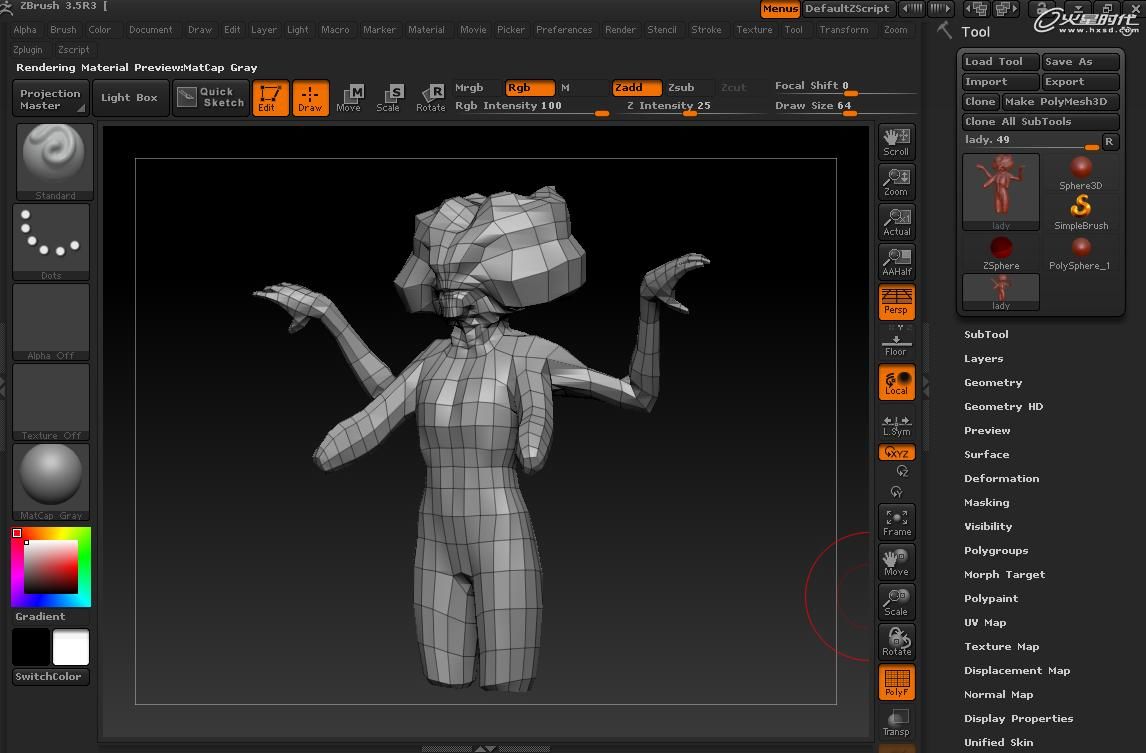The width and height of the screenshot is (1146, 753).
Task: Click the Scroll navigation icon
Action: 896,141
